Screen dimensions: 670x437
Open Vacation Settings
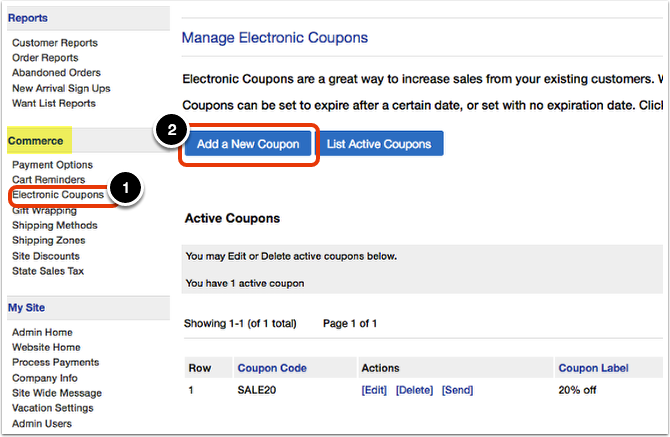tap(53, 408)
